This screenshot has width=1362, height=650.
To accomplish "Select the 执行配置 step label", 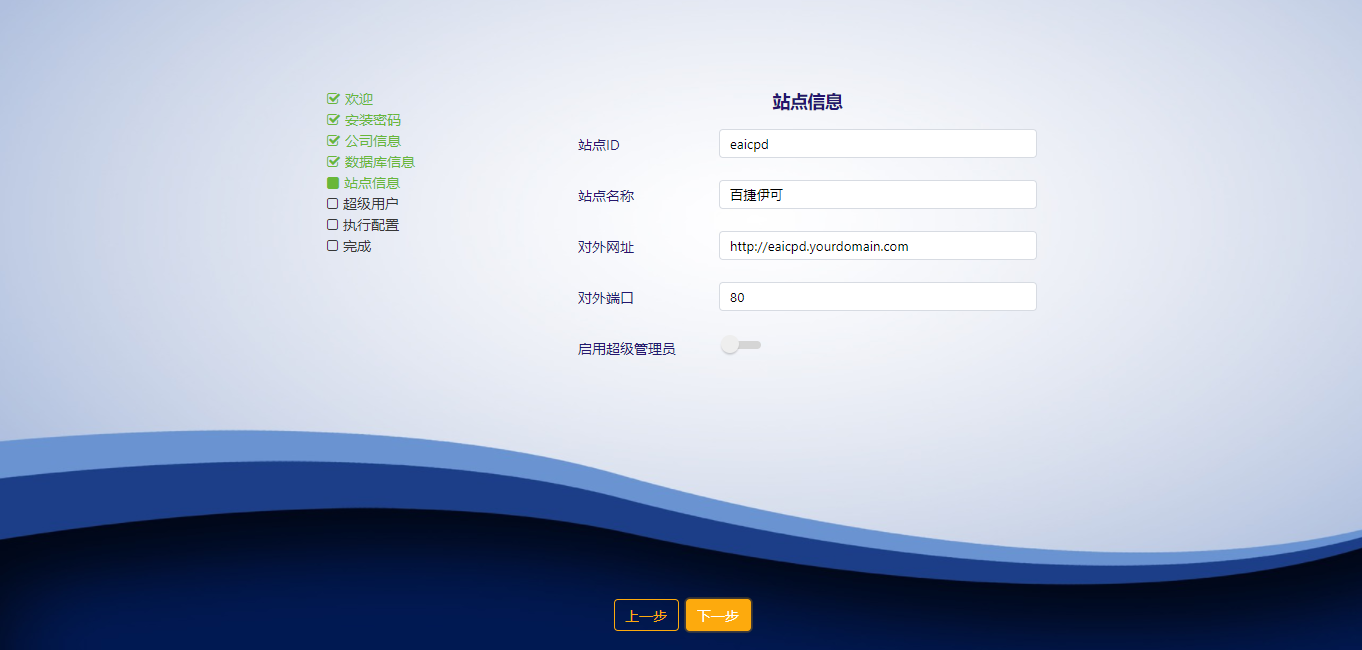I will click(371, 225).
